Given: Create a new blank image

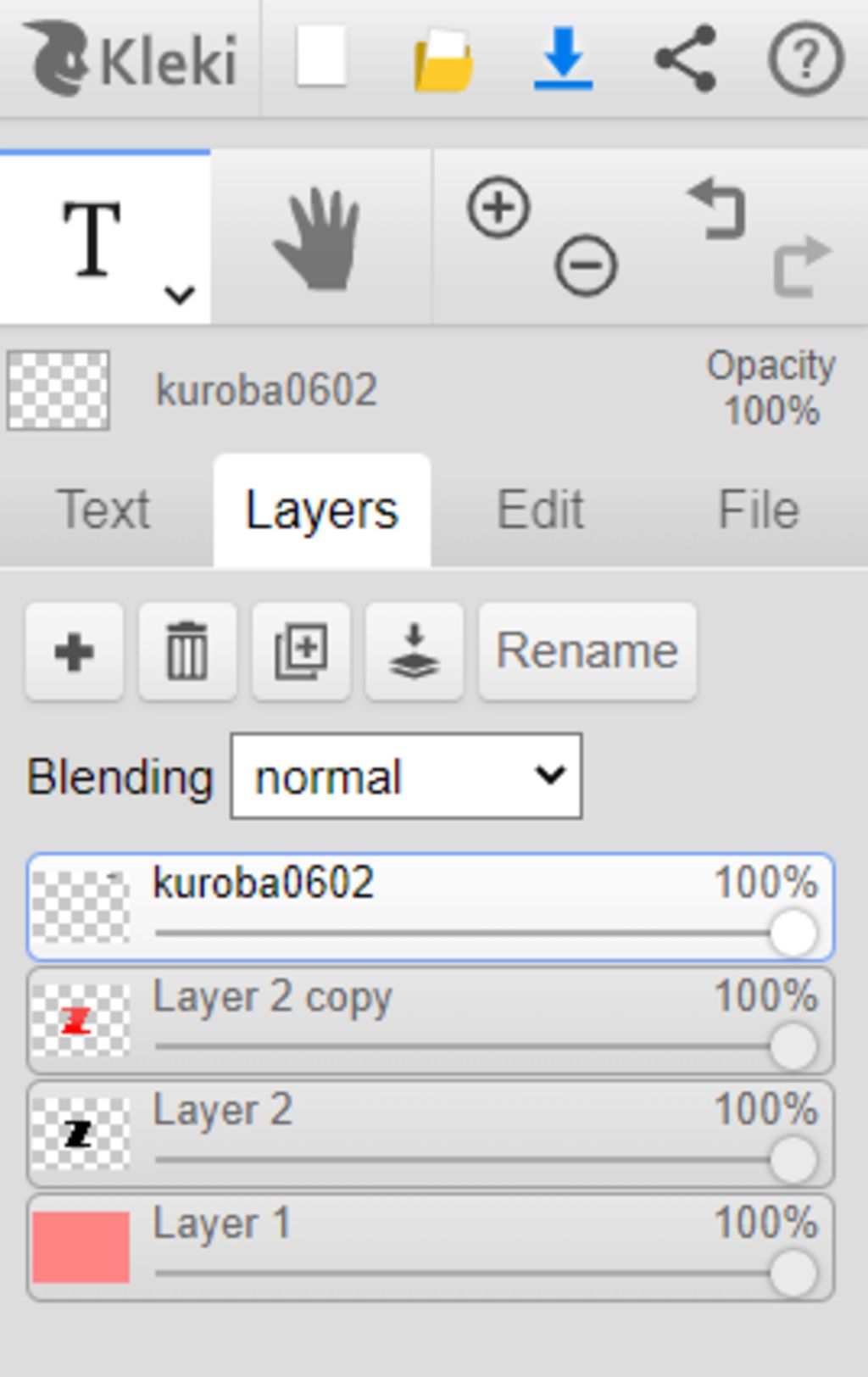Looking at the screenshot, I should (321, 58).
